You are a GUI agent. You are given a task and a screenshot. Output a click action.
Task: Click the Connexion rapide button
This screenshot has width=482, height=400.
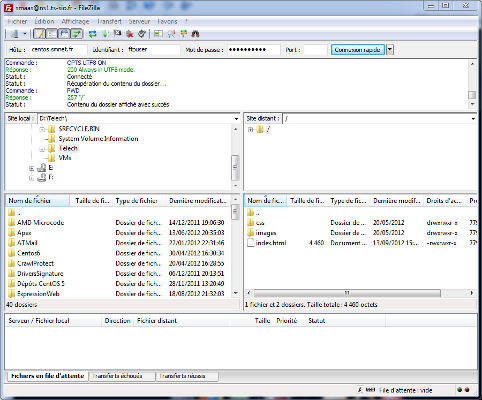(358, 50)
